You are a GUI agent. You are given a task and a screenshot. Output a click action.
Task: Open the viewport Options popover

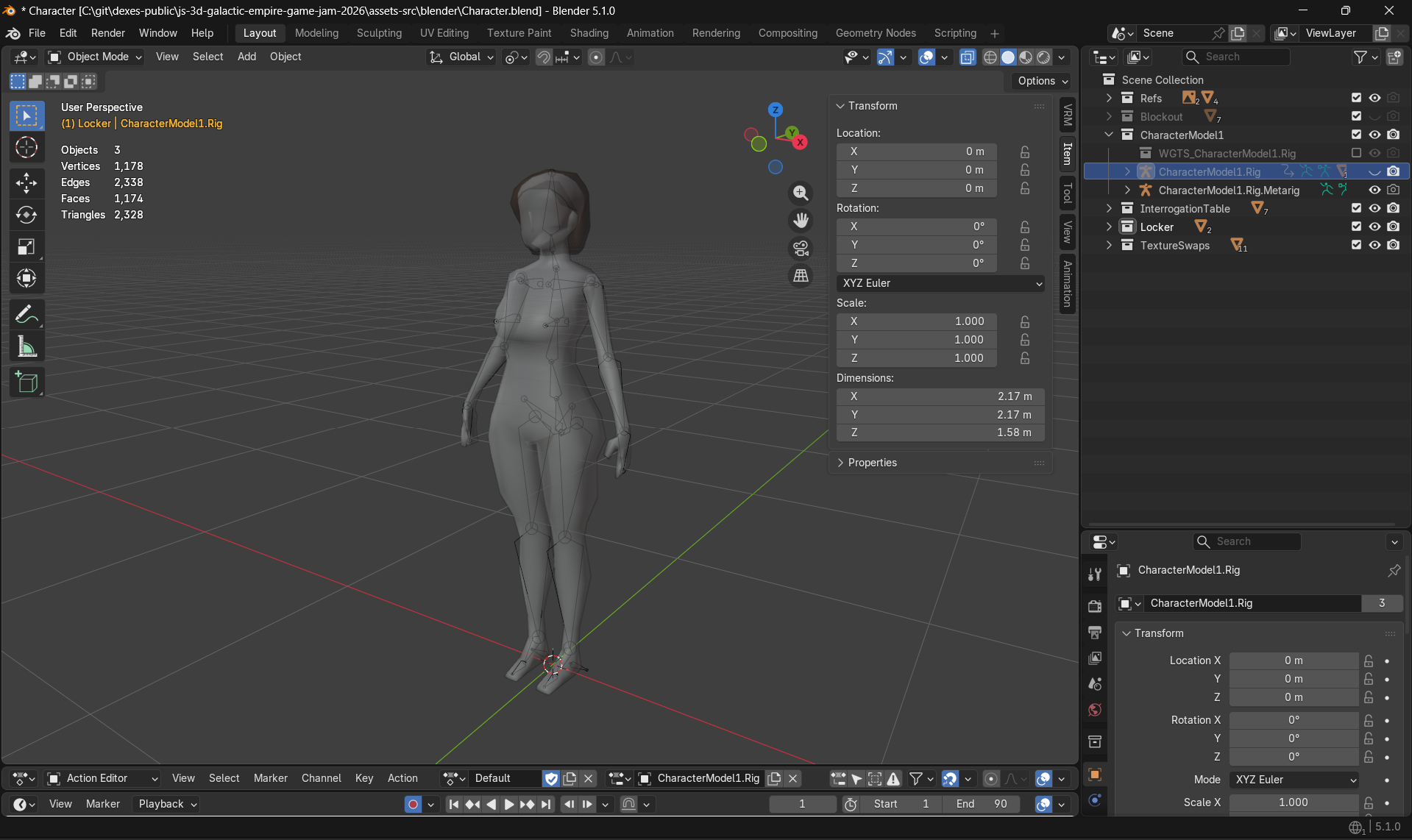click(1040, 81)
